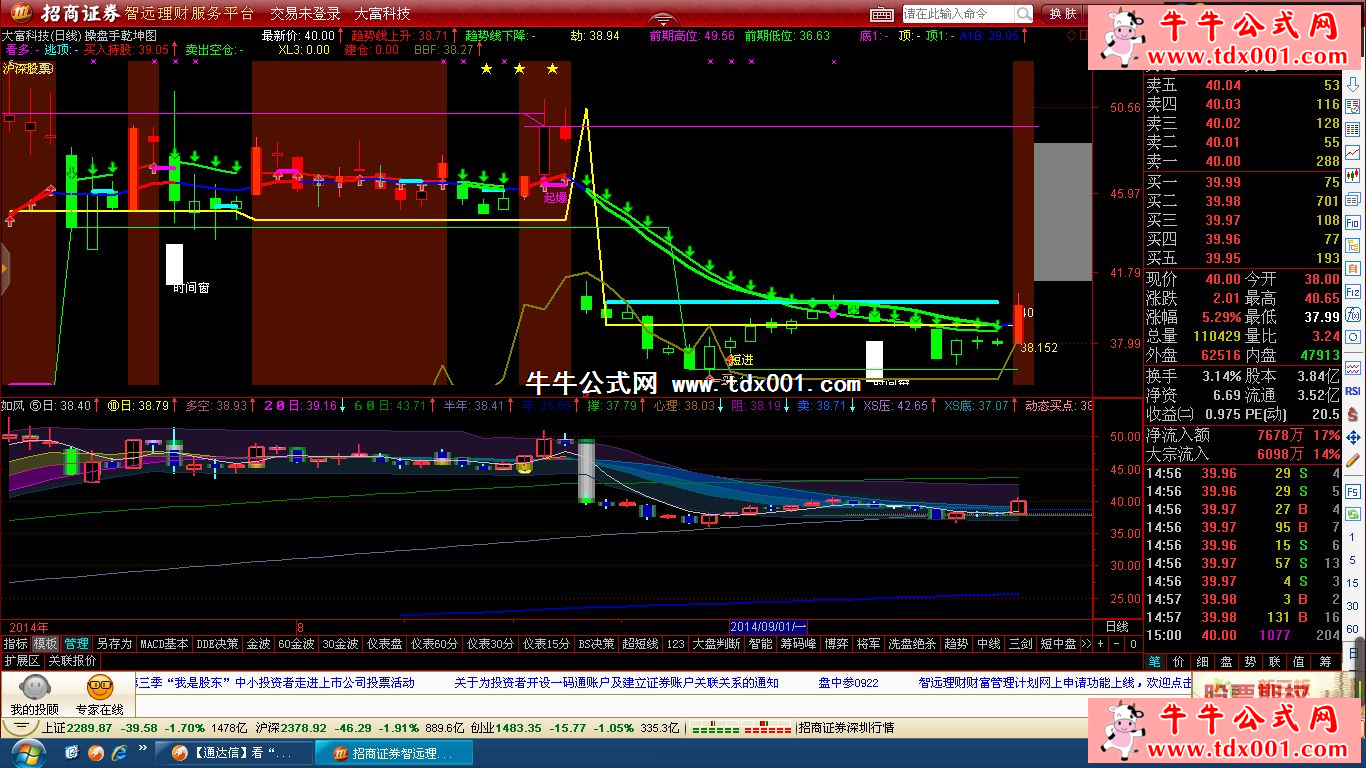This screenshot has height=768, width=1366.
Task: Type in the command input field
Action: coord(957,14)
